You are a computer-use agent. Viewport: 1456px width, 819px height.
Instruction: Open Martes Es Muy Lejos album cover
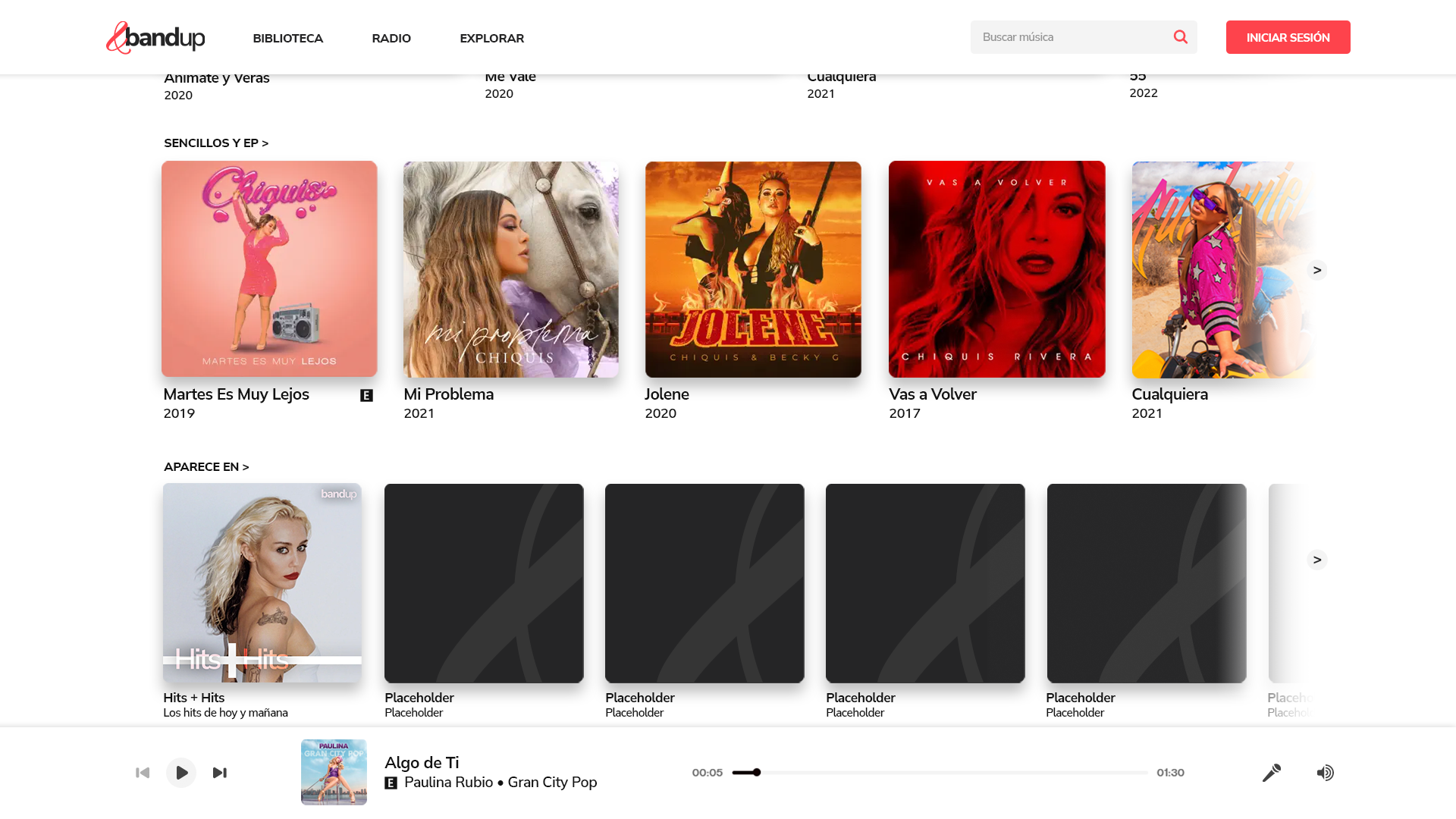coord(269,269)
